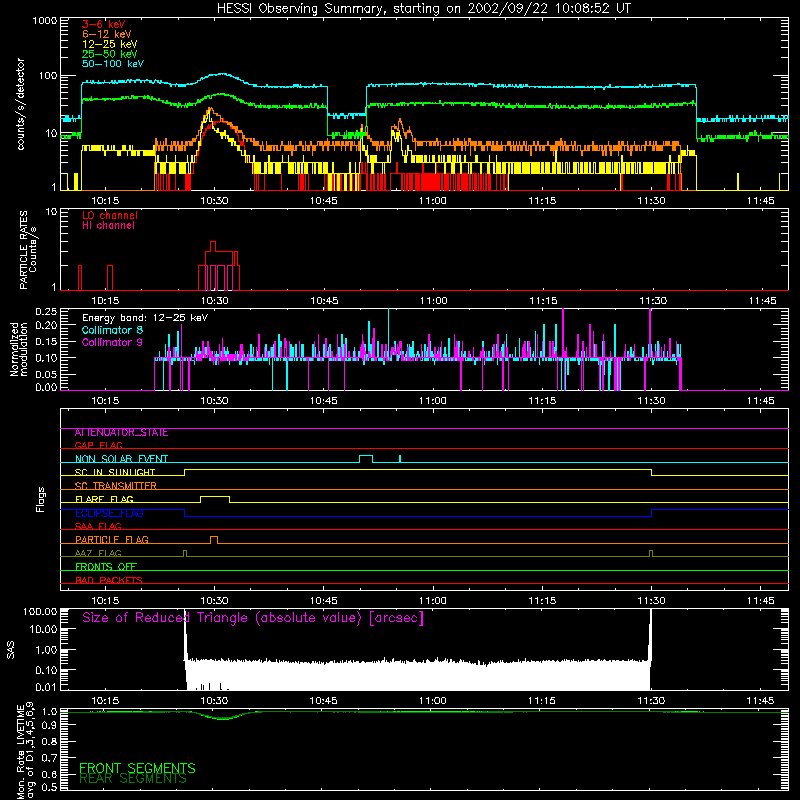
Task: Click the 10.00 tick label on the SAS axis
Action: tap(42, 629)
